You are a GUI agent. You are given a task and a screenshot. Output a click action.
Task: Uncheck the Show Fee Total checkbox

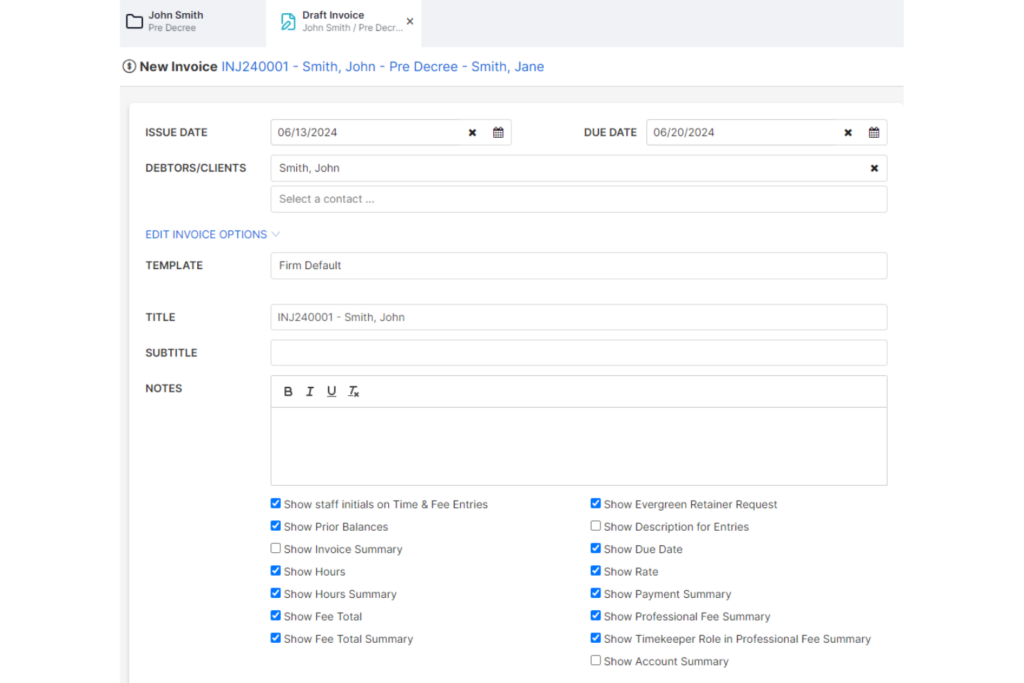pos(276,616)
